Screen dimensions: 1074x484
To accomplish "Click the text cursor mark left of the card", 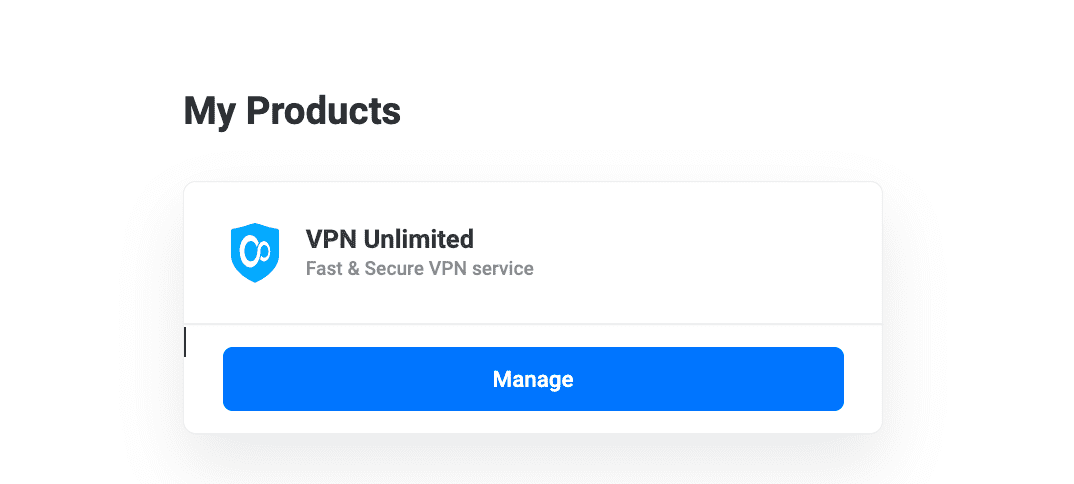I will pyautogui.click(x=185, y=342).
